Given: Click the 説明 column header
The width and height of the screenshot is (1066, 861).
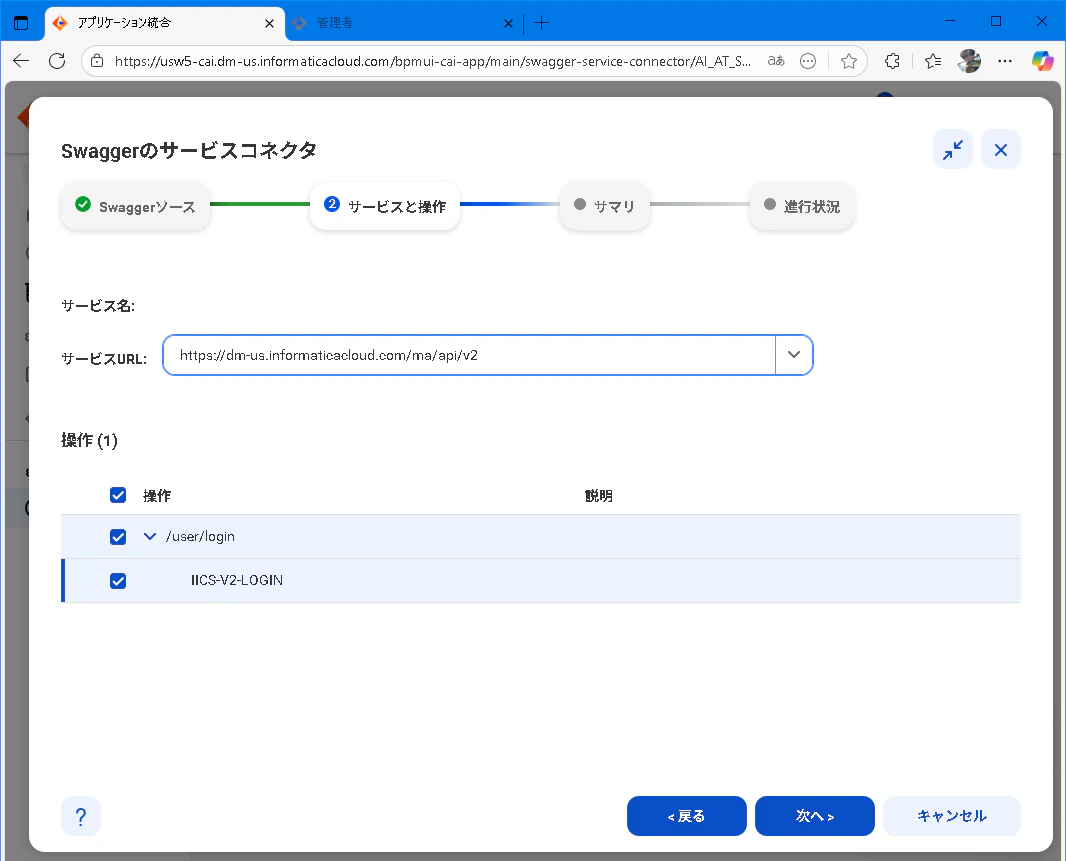Looking at the screenshot, I should tap(598, 496).
